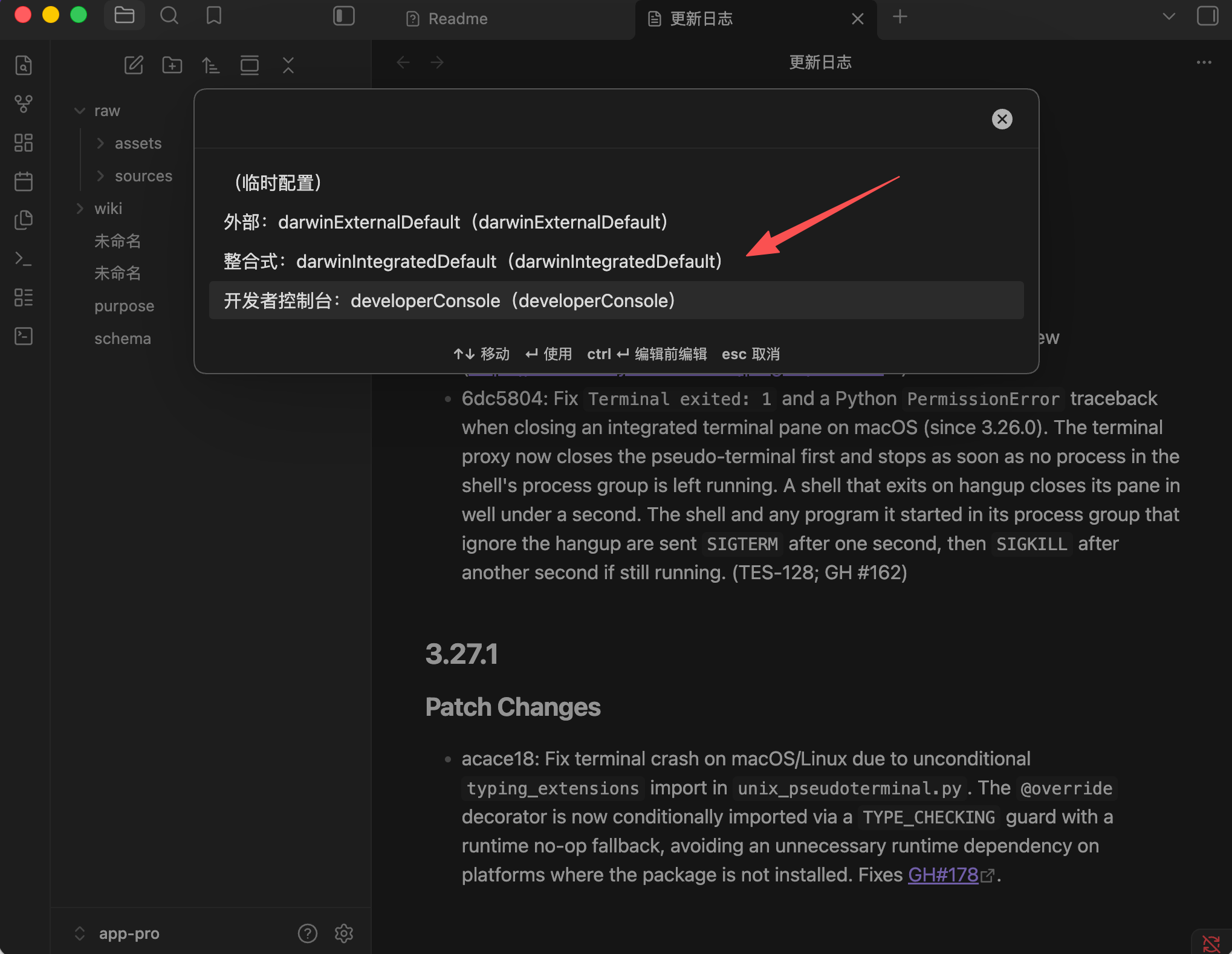The width and height of the screenshot is (1232, 954).
Task: Open the GH#178 link
Action: tap(943, 875)
